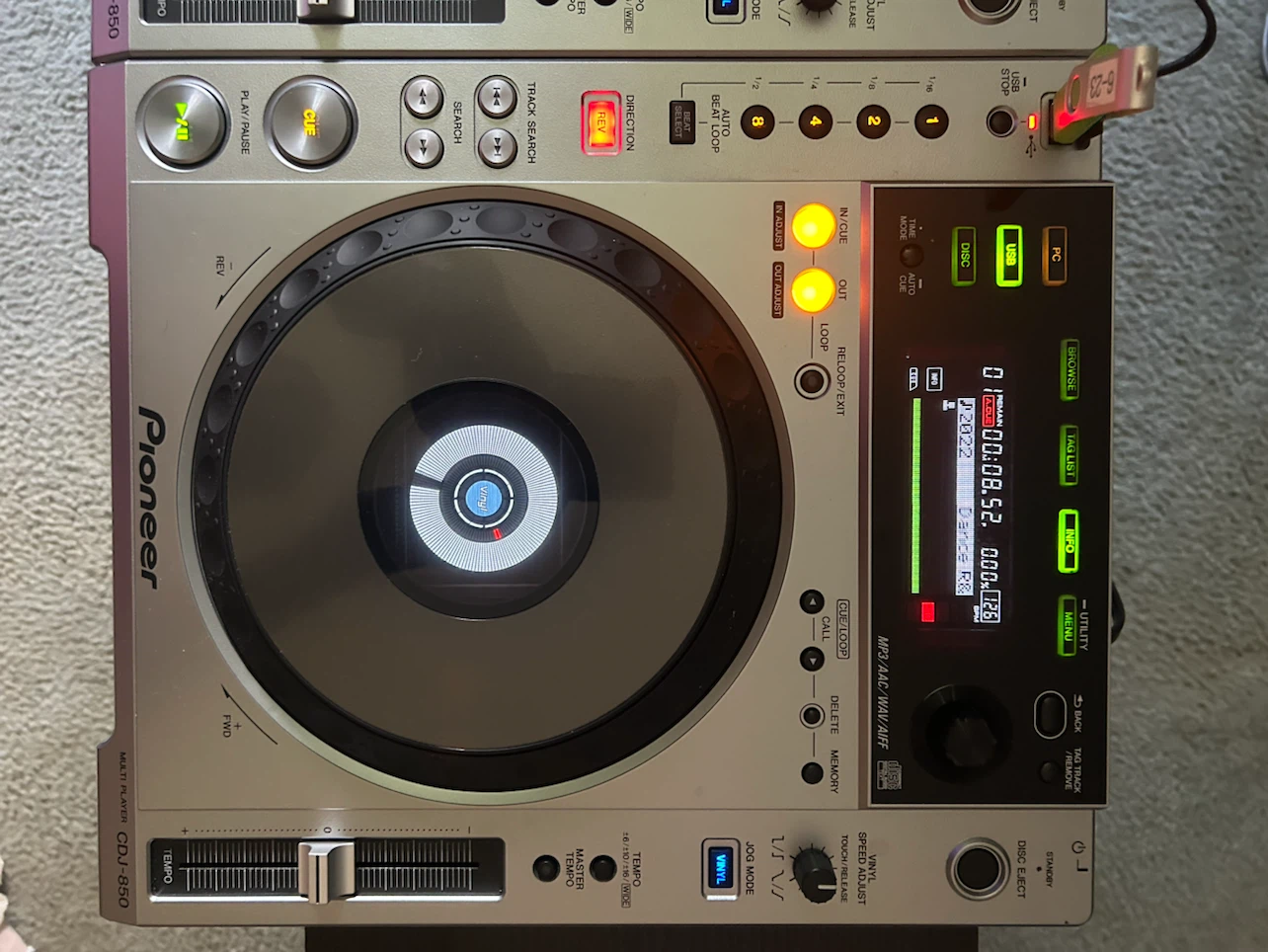The width and height of the screenshot is (1268, 952).
Task: Push the Search fast-forward button
Action: click(424, 147)
